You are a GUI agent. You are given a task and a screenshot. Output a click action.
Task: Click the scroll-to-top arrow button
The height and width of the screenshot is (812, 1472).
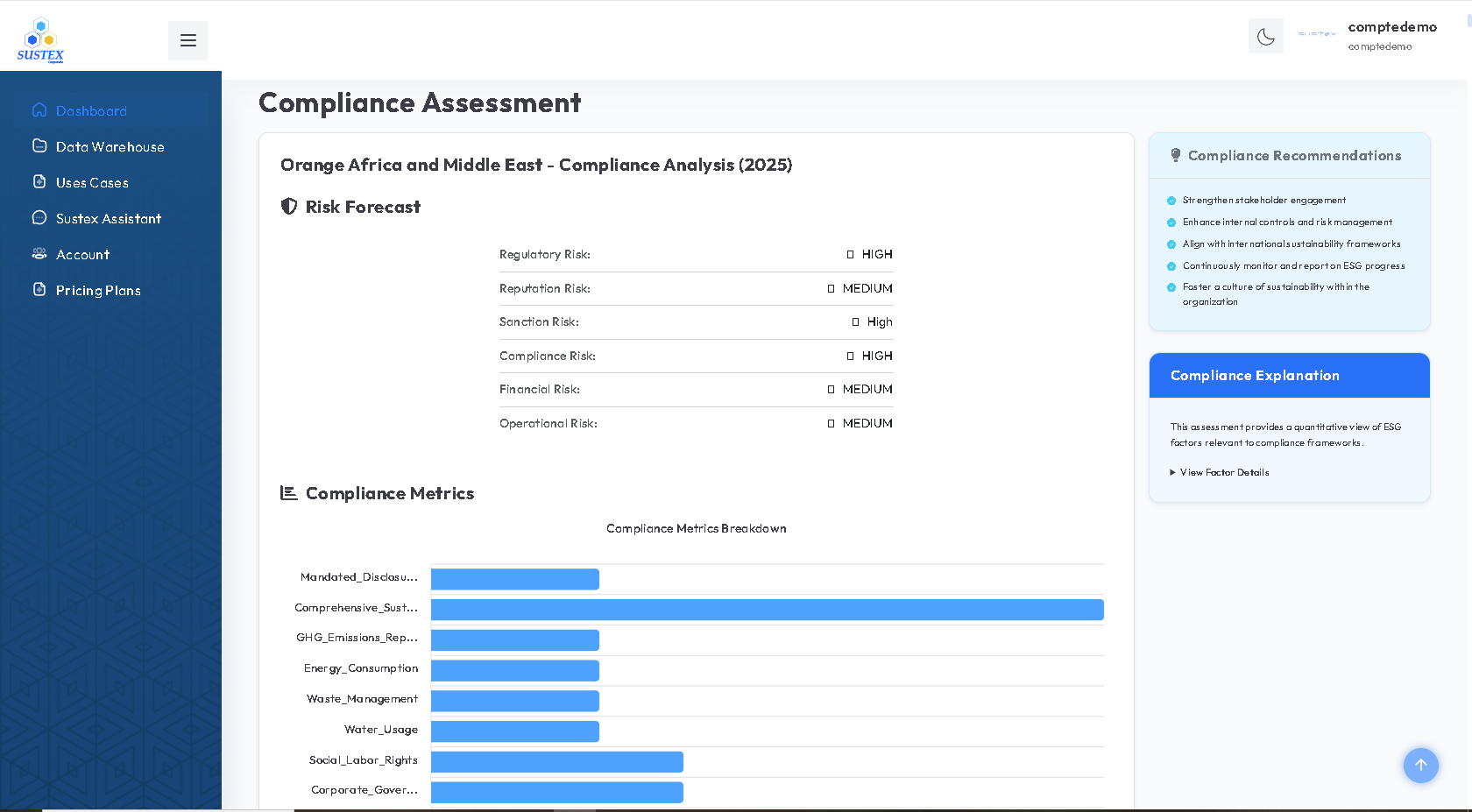pos(1421,765)
